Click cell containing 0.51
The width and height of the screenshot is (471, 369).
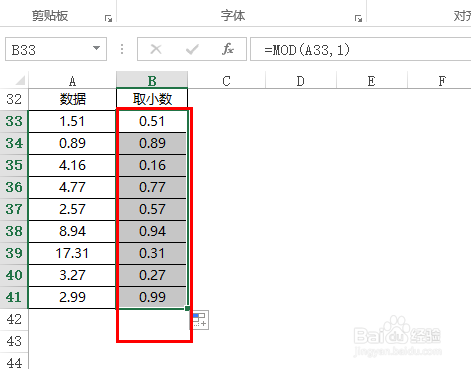152,121
